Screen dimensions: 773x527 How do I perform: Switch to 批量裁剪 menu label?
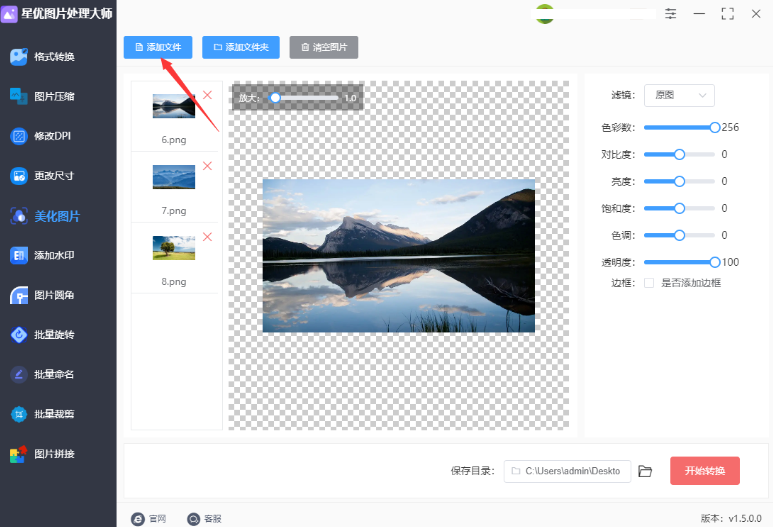[x=54, y=414]
